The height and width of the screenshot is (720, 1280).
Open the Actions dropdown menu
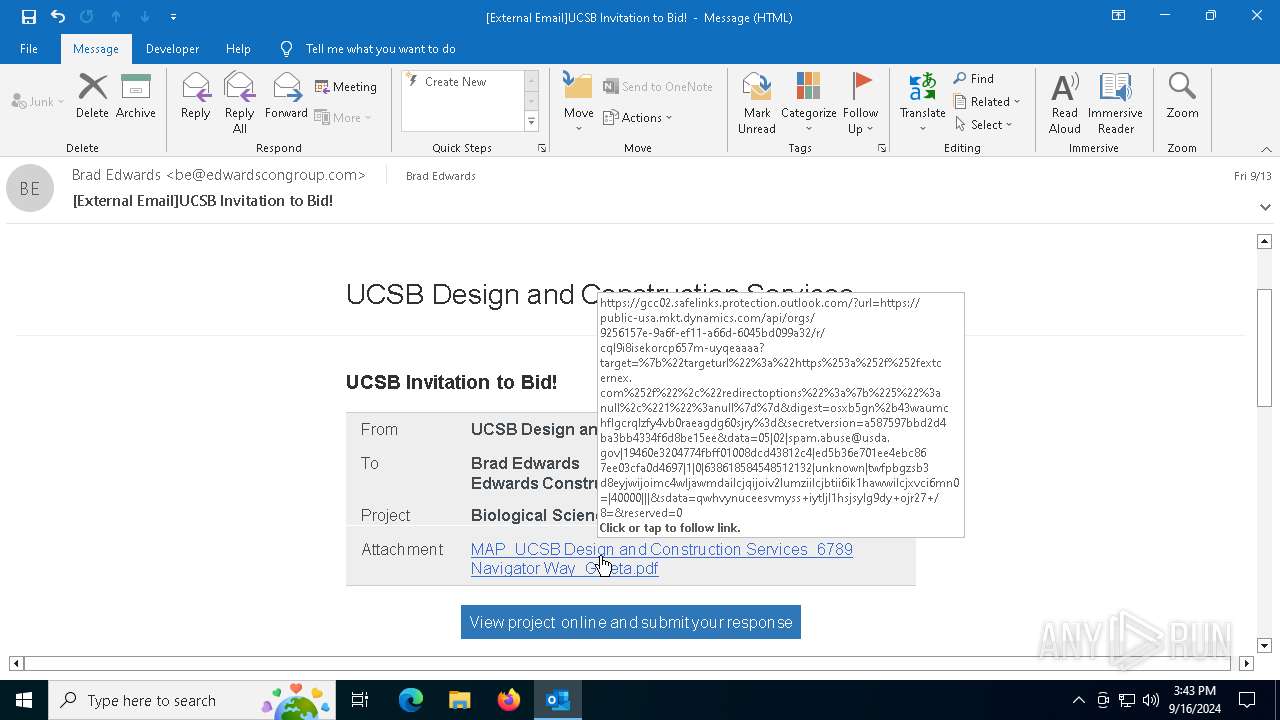[x=638, y=117]
